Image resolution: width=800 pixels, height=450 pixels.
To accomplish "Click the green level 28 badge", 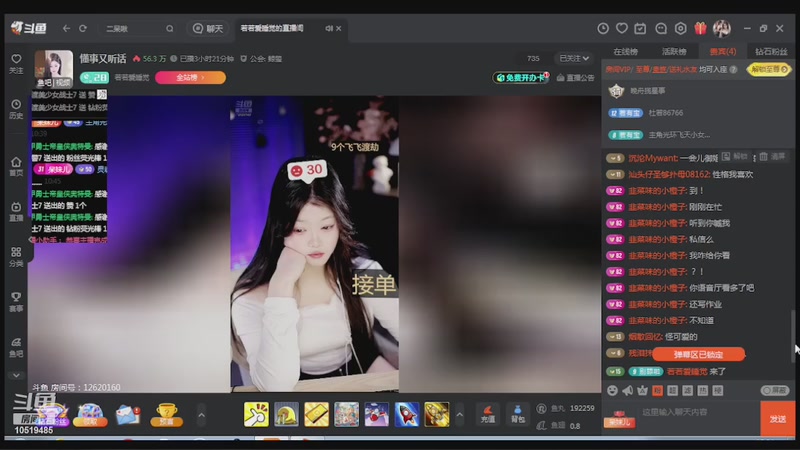I will [x=94, y=78].
